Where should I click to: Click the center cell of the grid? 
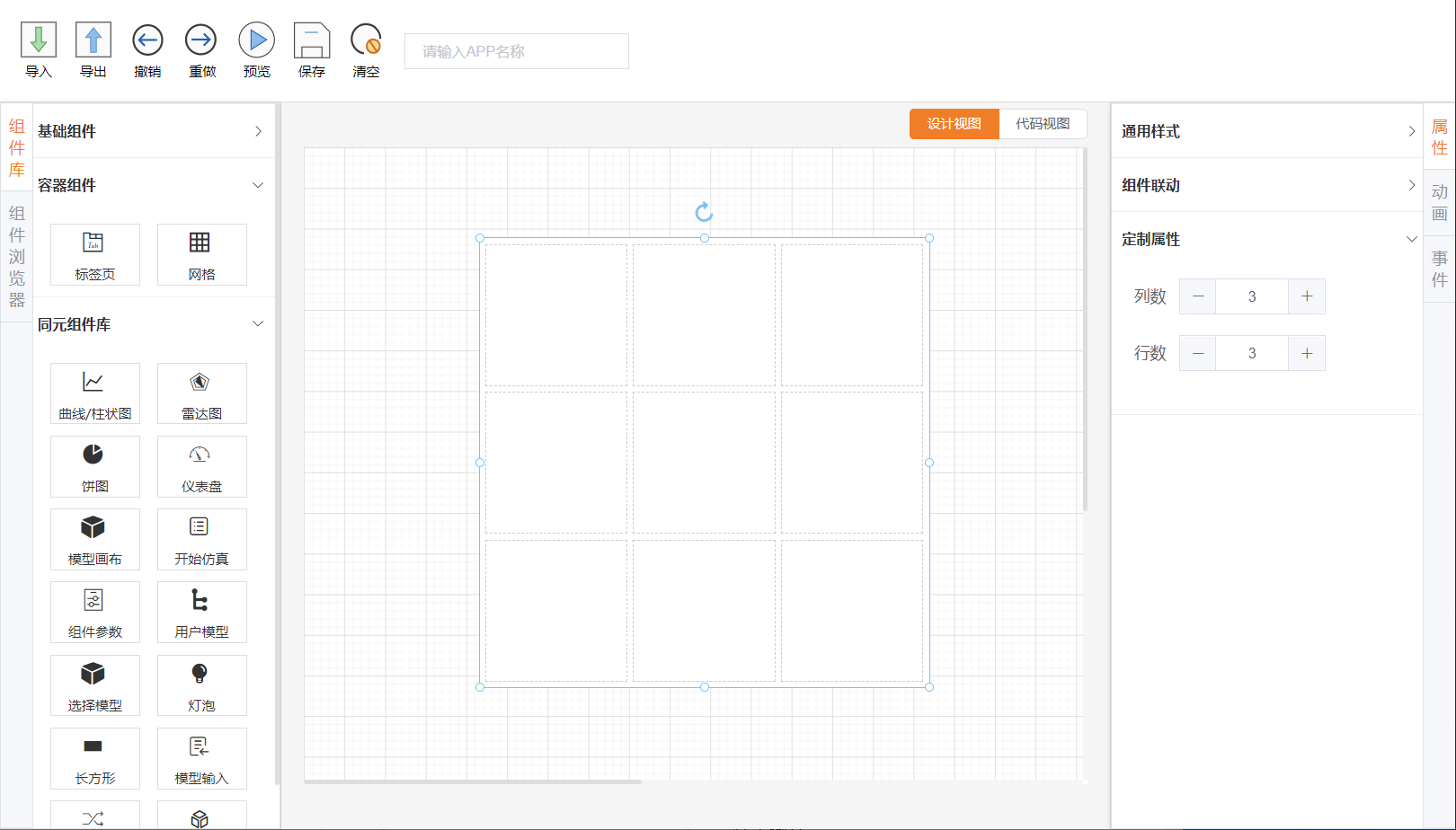coord(705,463)
